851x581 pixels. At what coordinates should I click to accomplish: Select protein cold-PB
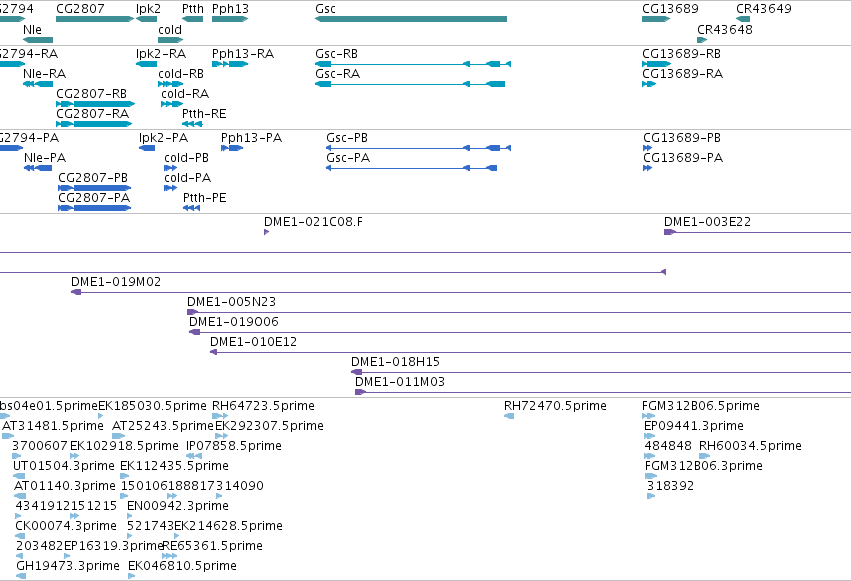click(186, 158)
